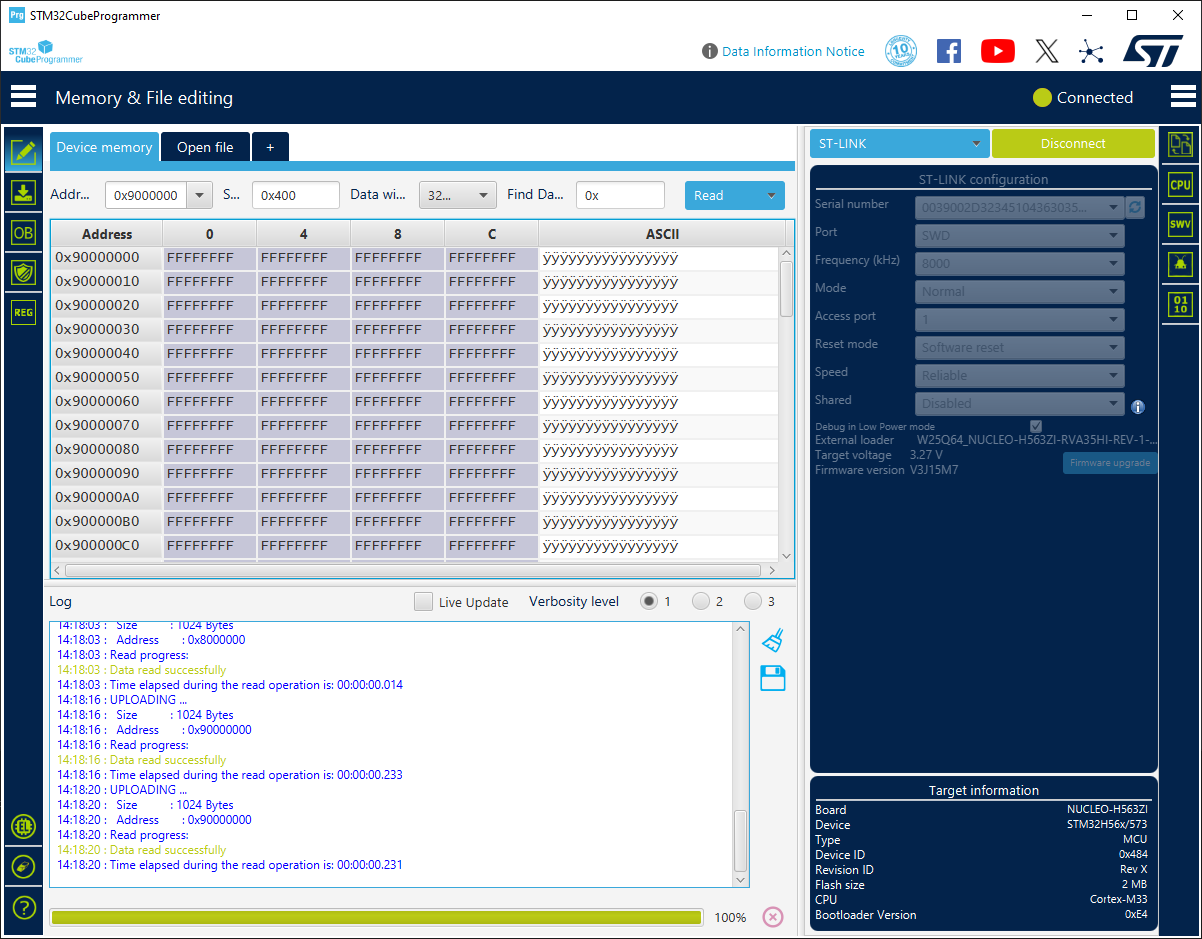Select the CPU core panel icon
This screenshot has height=939, width=1202.
coord(1180,184)
